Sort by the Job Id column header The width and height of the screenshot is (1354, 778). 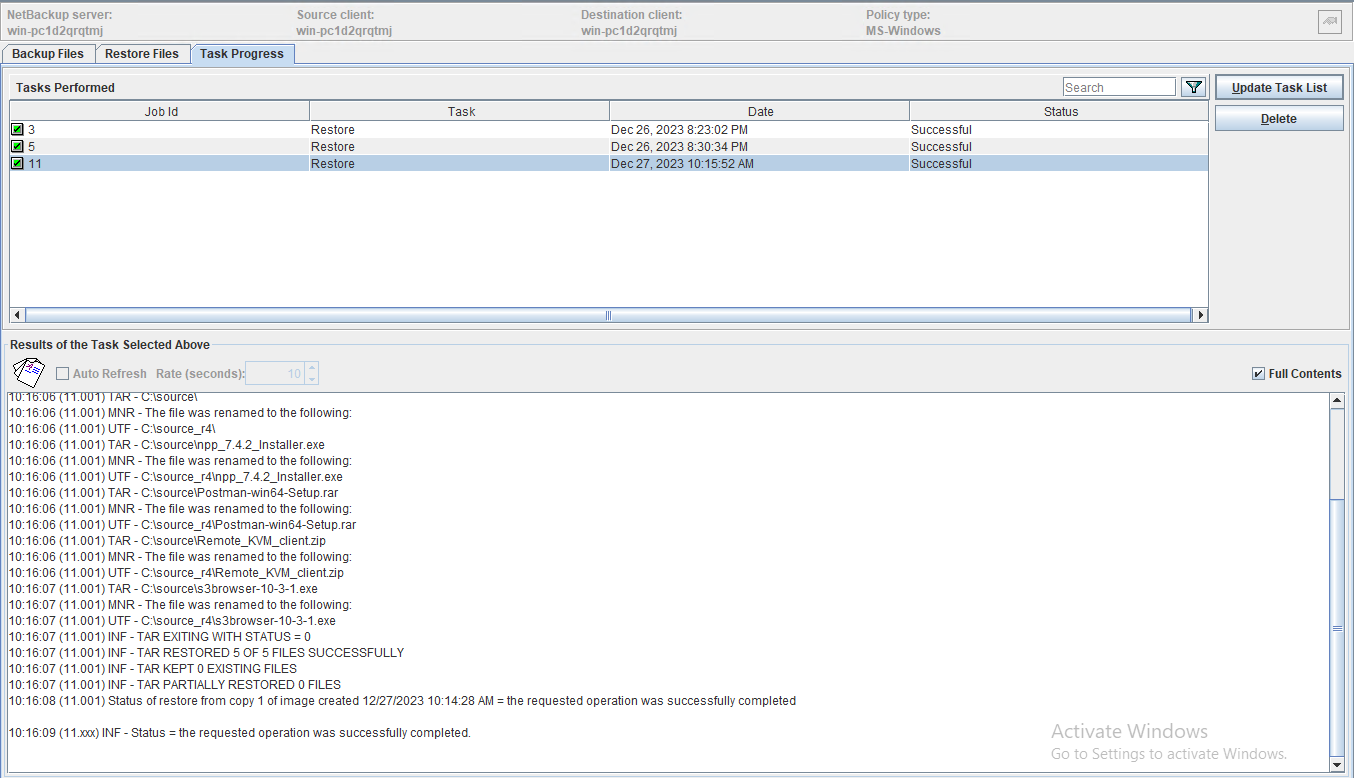pyautogui.click(x=160, y=112)
